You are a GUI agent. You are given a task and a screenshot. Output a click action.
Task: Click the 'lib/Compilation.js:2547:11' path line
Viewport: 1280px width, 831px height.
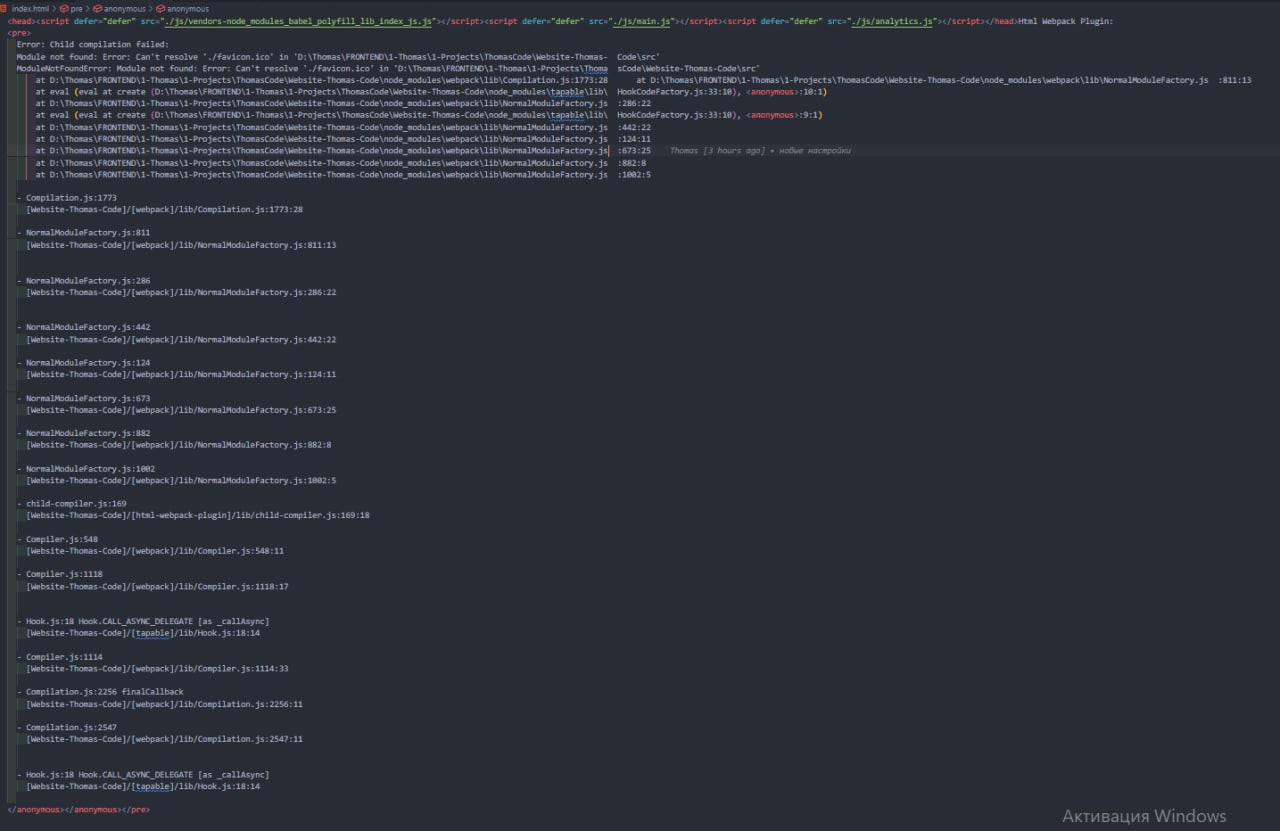pos(165,740)
